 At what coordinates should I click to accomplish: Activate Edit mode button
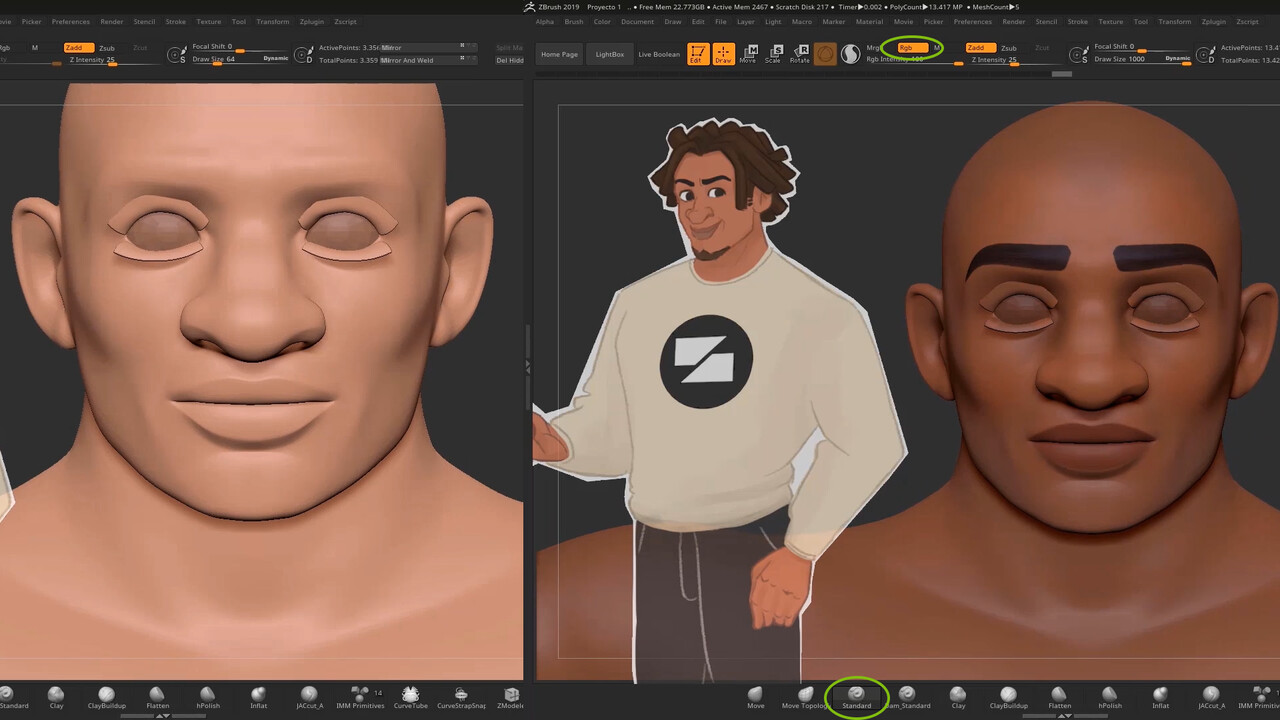click(698, 54)
